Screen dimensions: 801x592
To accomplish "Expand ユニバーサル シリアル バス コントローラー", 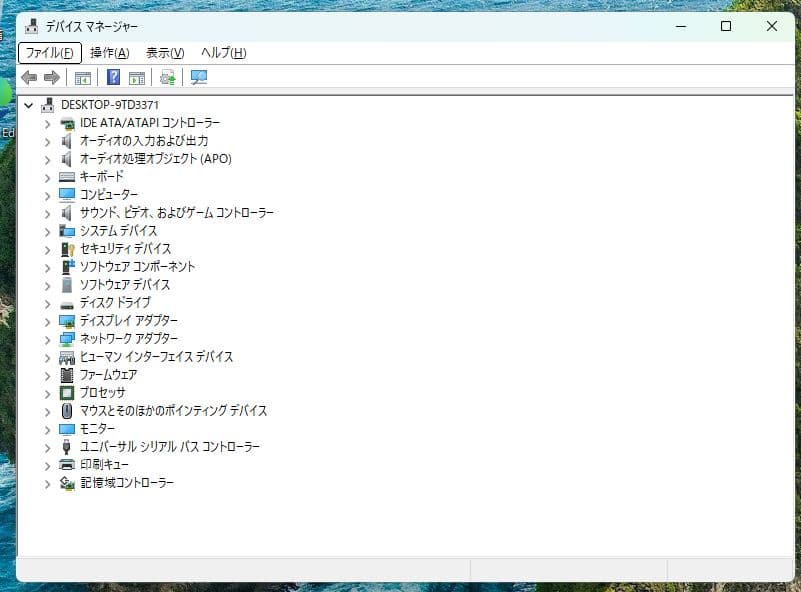I will coord(46,447).
